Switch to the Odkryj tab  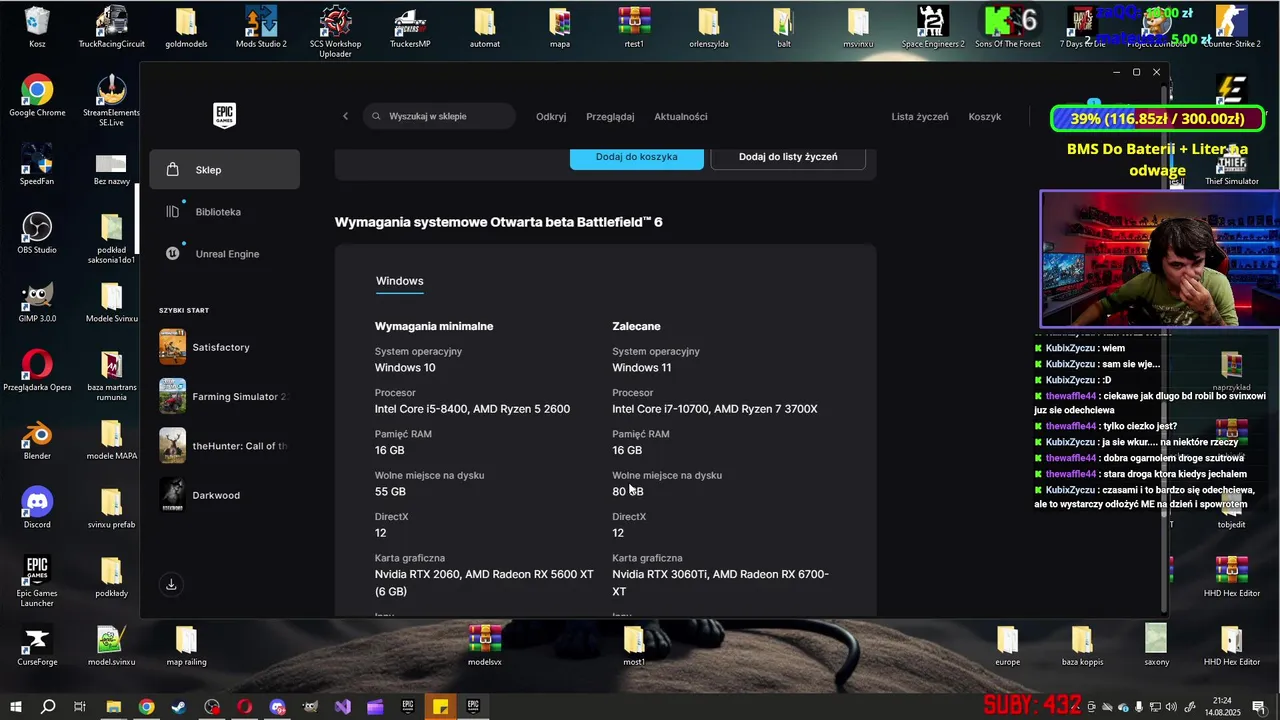551,117
